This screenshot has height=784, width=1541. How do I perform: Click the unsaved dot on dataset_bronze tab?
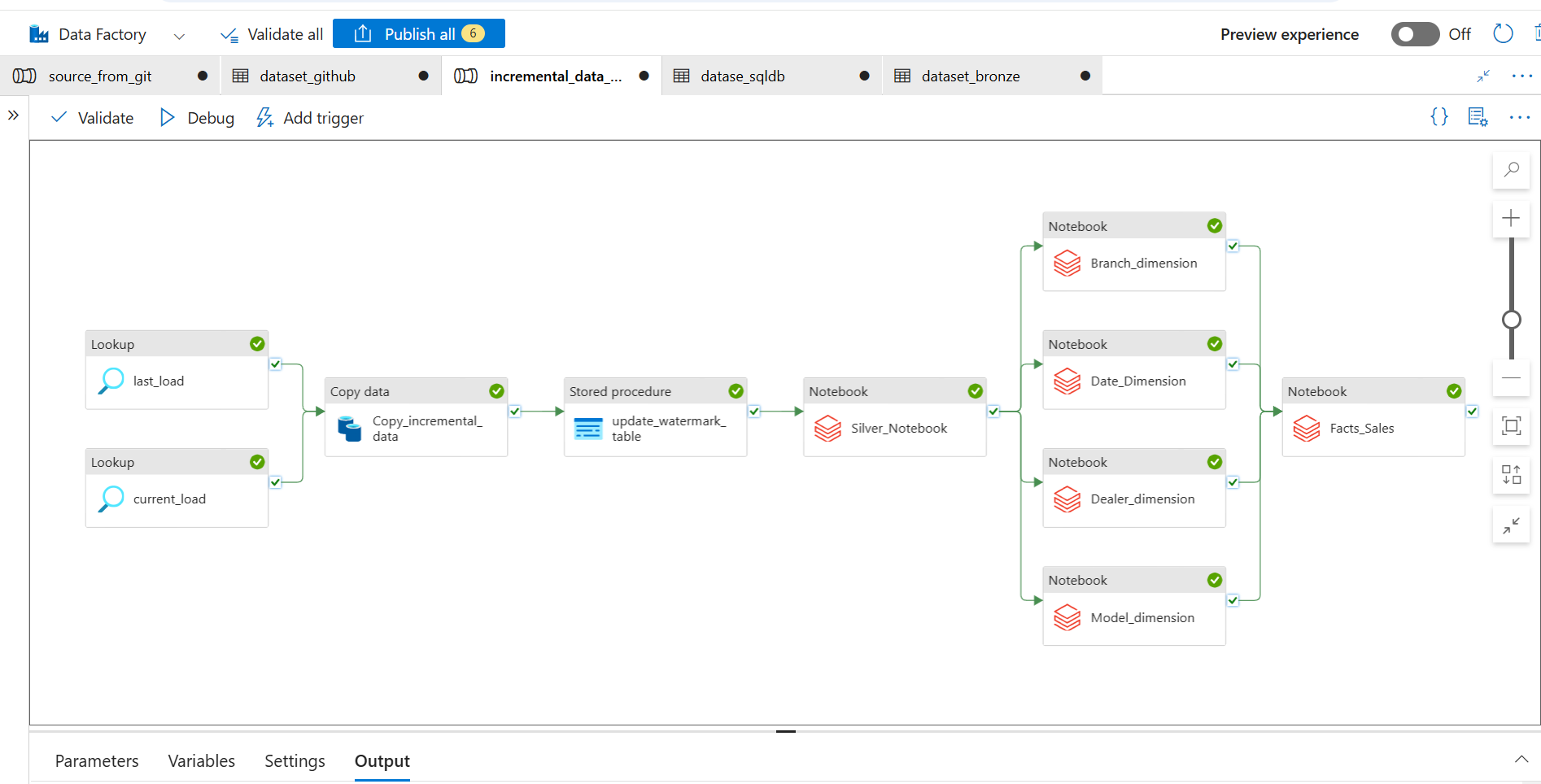pyautogui.click(x=1085, y=76)
